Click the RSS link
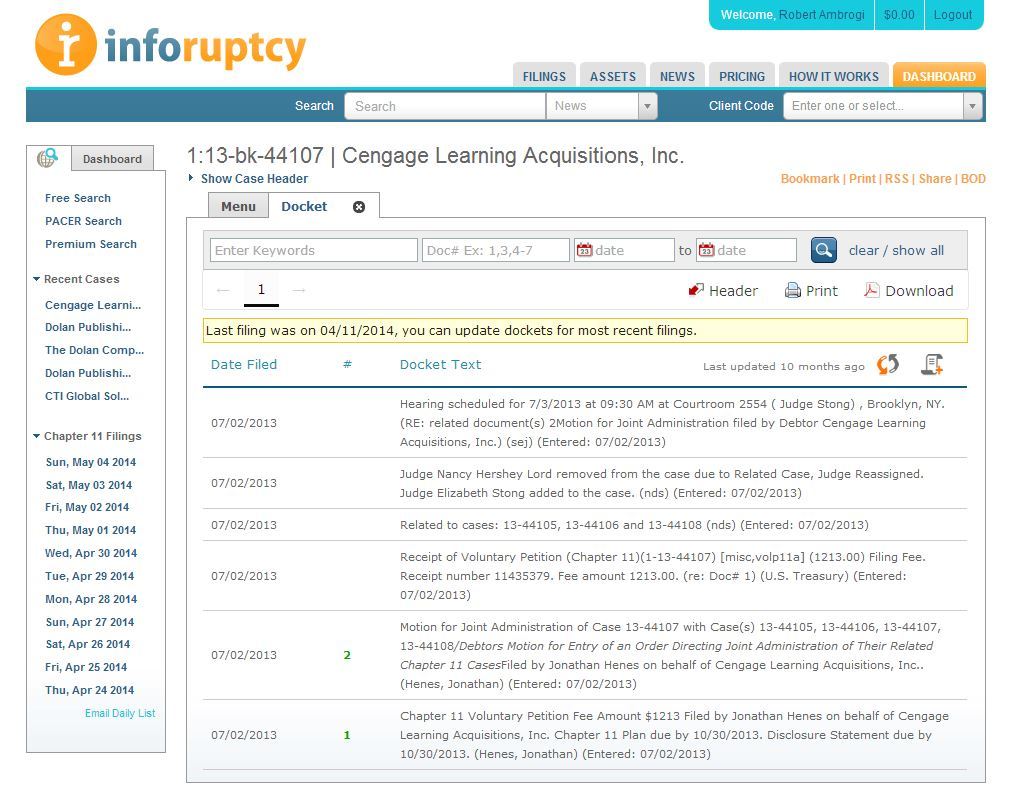 (x=896, y=178)
